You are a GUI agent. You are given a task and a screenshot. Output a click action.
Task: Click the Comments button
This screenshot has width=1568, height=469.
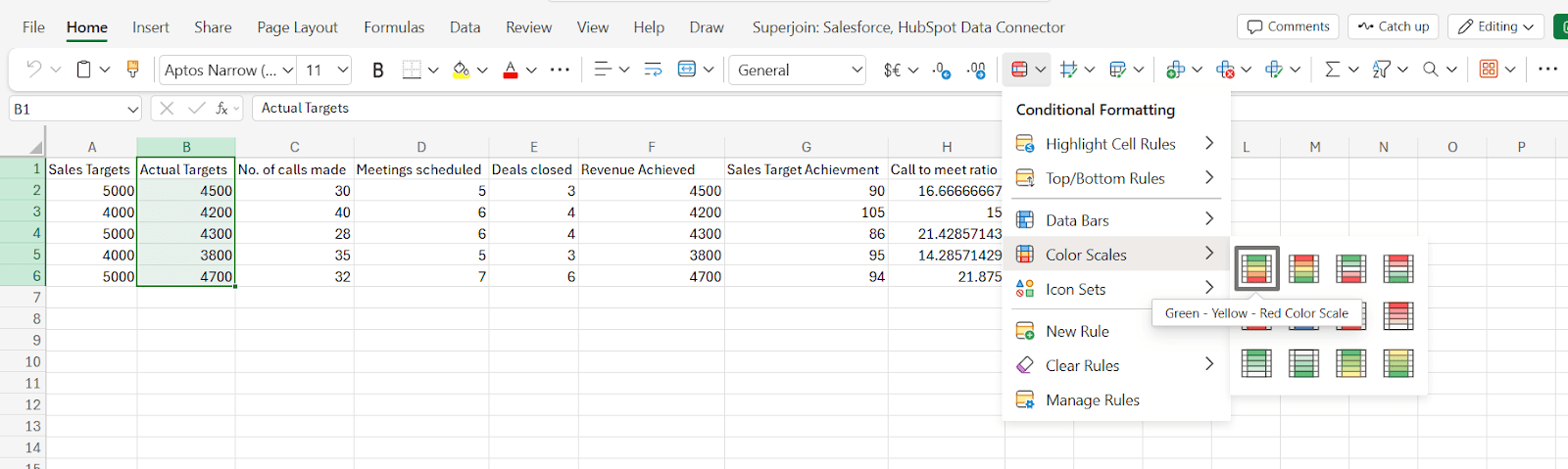click(1289, 26)
